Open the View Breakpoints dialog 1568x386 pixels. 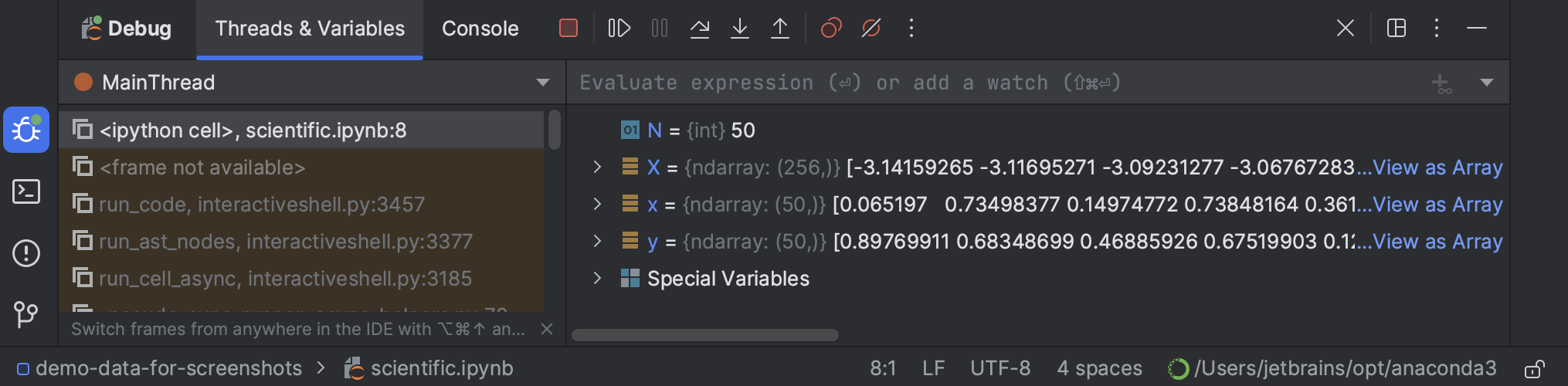(831, 29)
